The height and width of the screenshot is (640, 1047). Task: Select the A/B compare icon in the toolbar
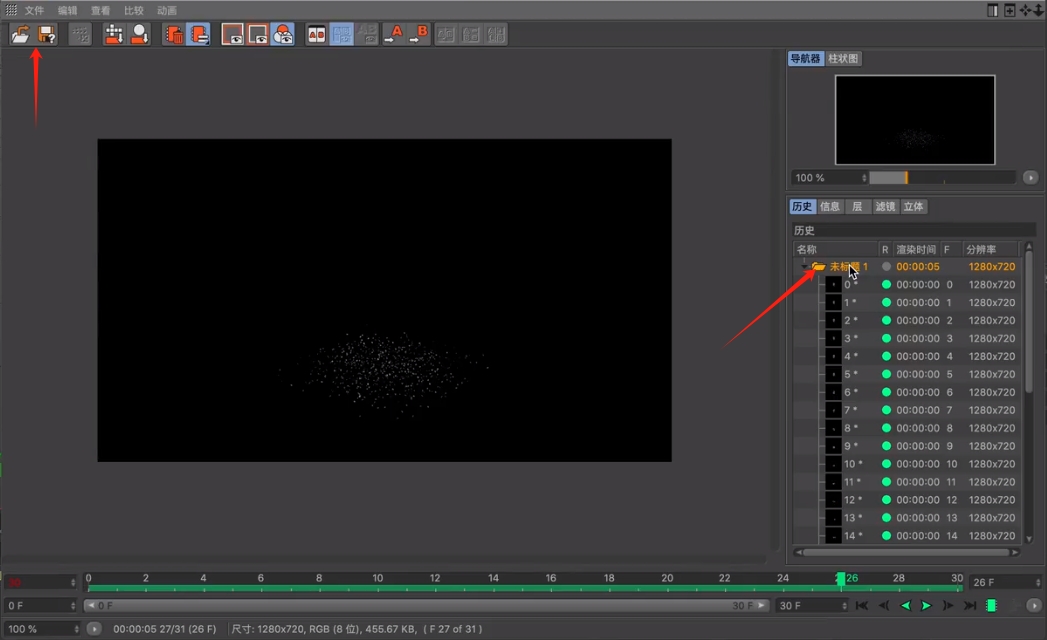pos(316,33)
